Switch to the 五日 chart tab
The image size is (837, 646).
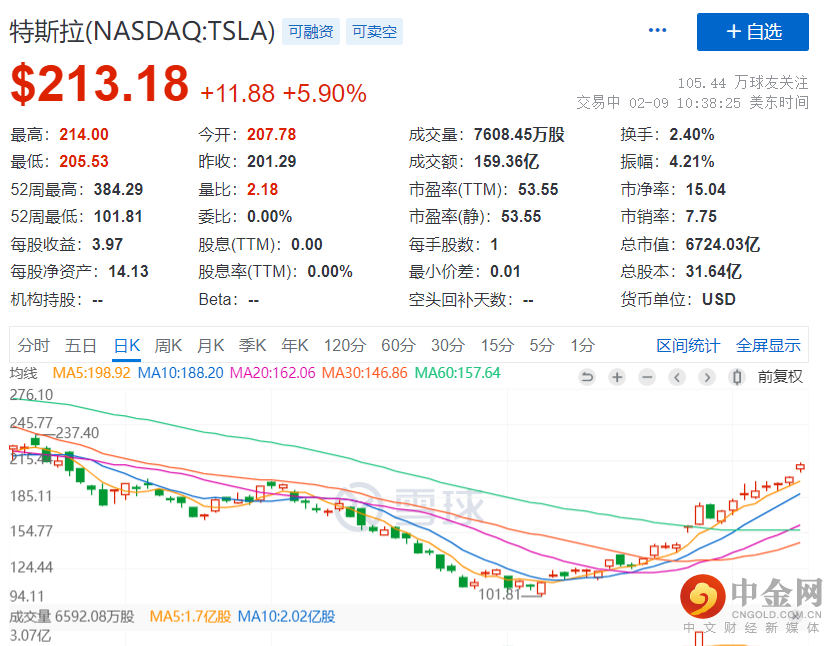(80, 345)
